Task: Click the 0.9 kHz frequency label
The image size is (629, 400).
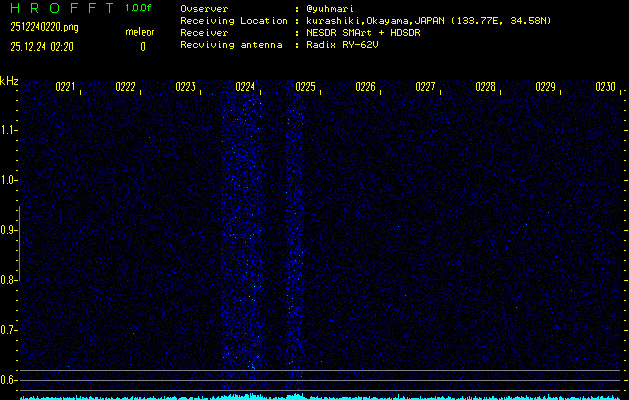Action: tap(8, 230)
